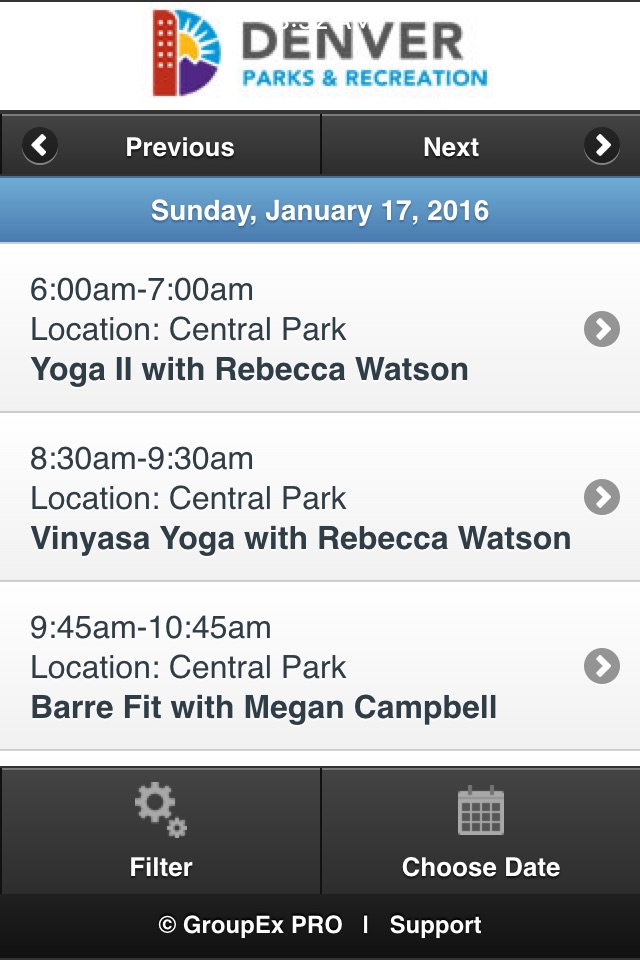The height and width of the screenshot is (960, 640).
Task: Click the right arrow icon beside Next
Action: (x=602, y=146)
